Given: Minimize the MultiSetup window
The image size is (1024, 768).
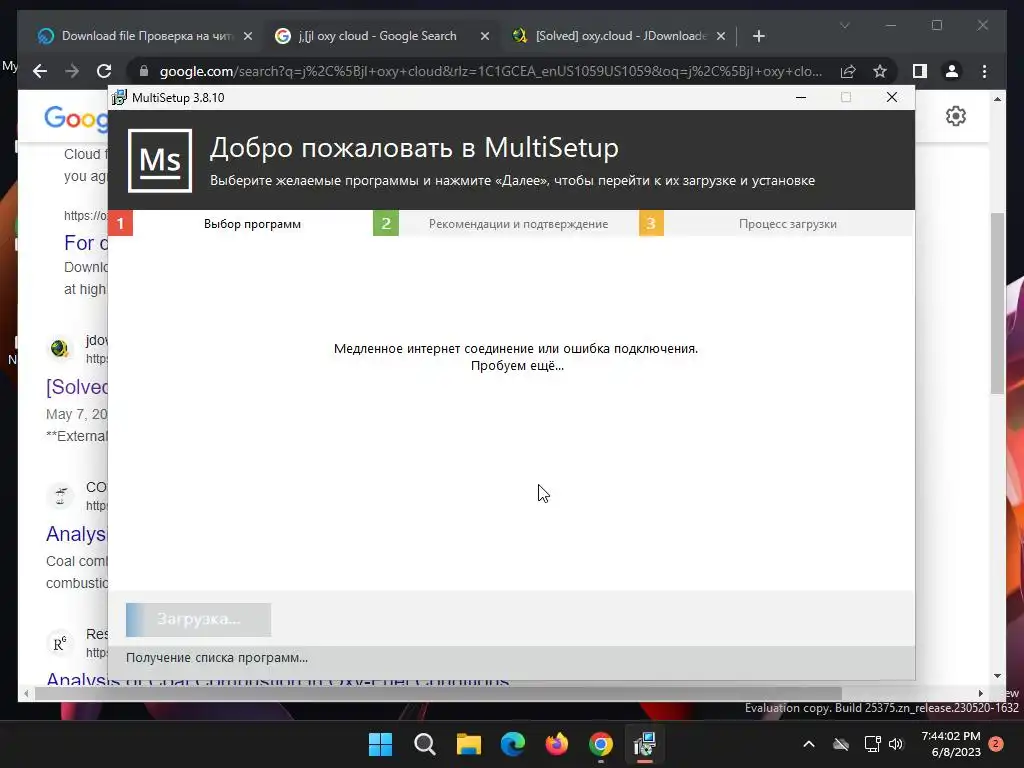Looking at the screenshot, I should pyautogui.click(x=801, y=97).
